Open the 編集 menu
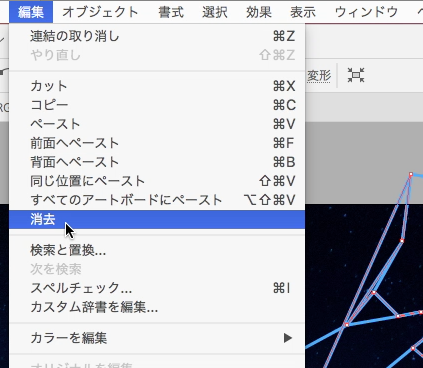 tap(31, 12)
